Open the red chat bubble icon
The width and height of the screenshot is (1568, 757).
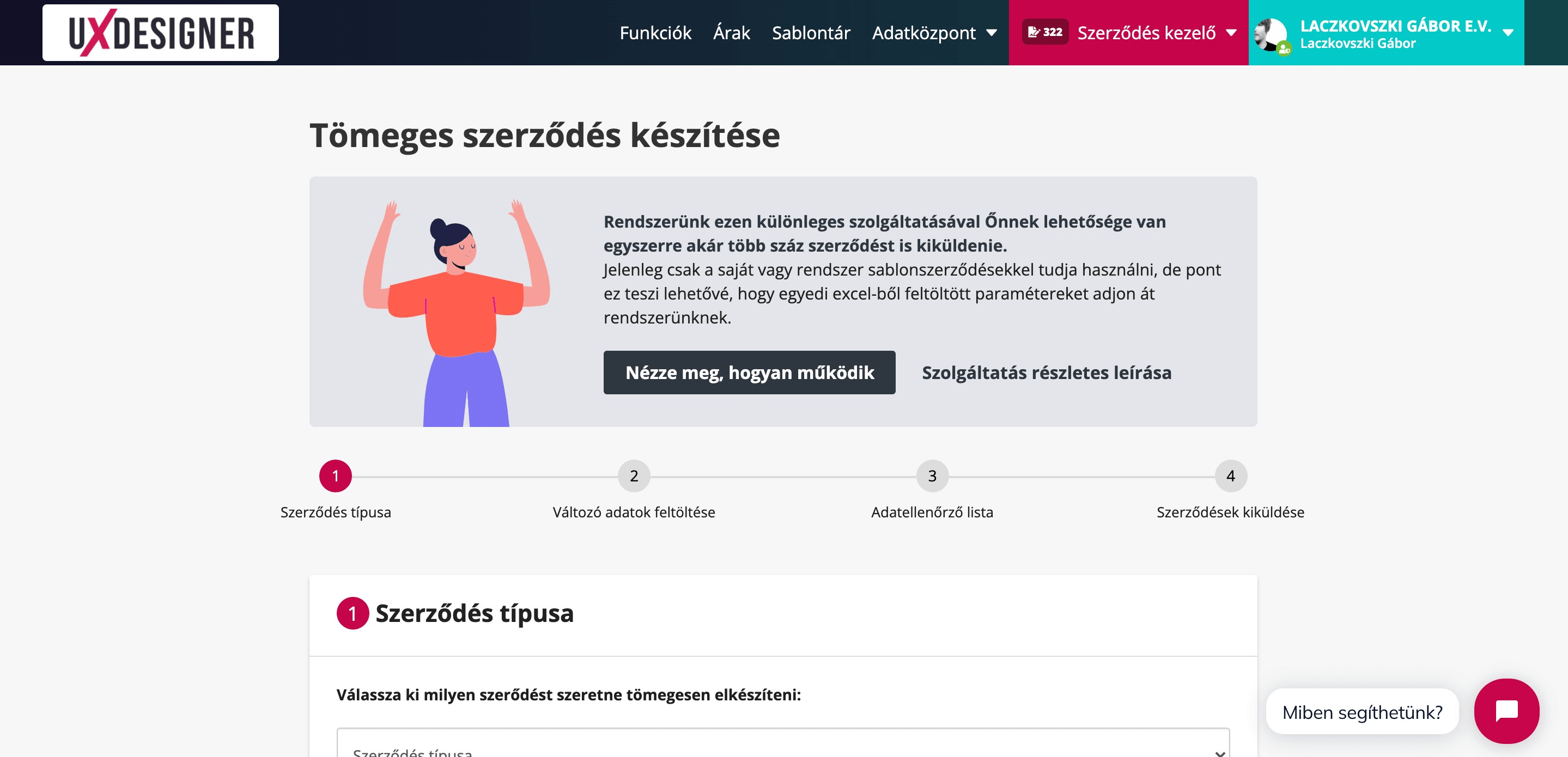click(x=1506, y=710)
